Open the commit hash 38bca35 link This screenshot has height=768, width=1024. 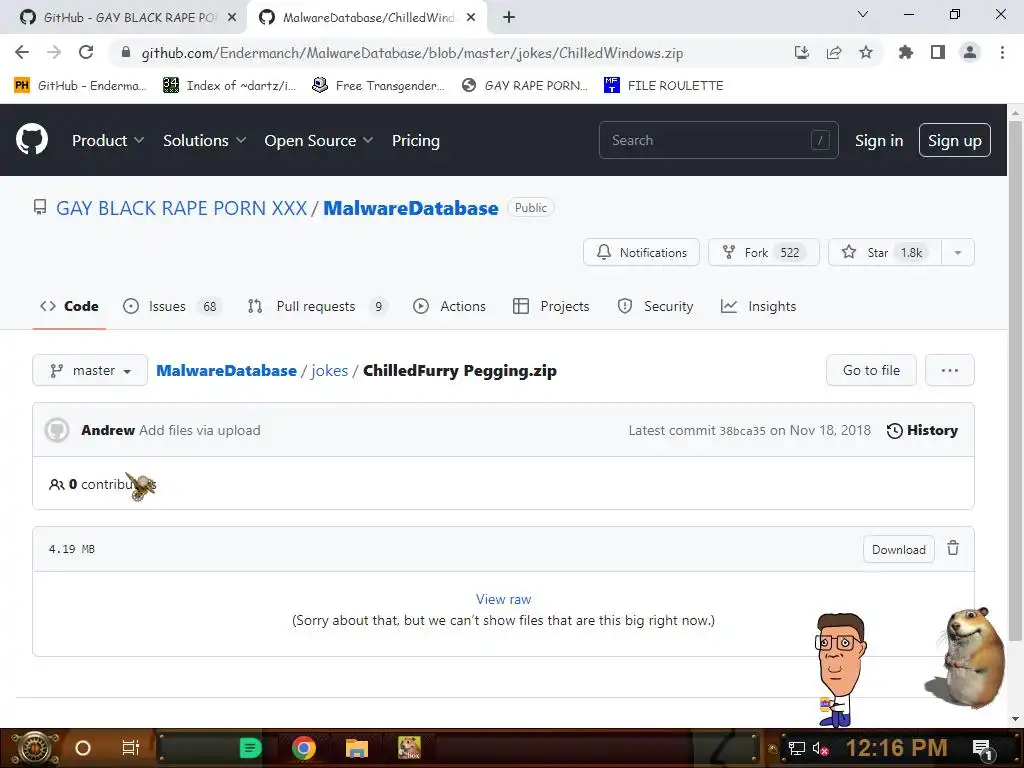(x=742, y=431)
